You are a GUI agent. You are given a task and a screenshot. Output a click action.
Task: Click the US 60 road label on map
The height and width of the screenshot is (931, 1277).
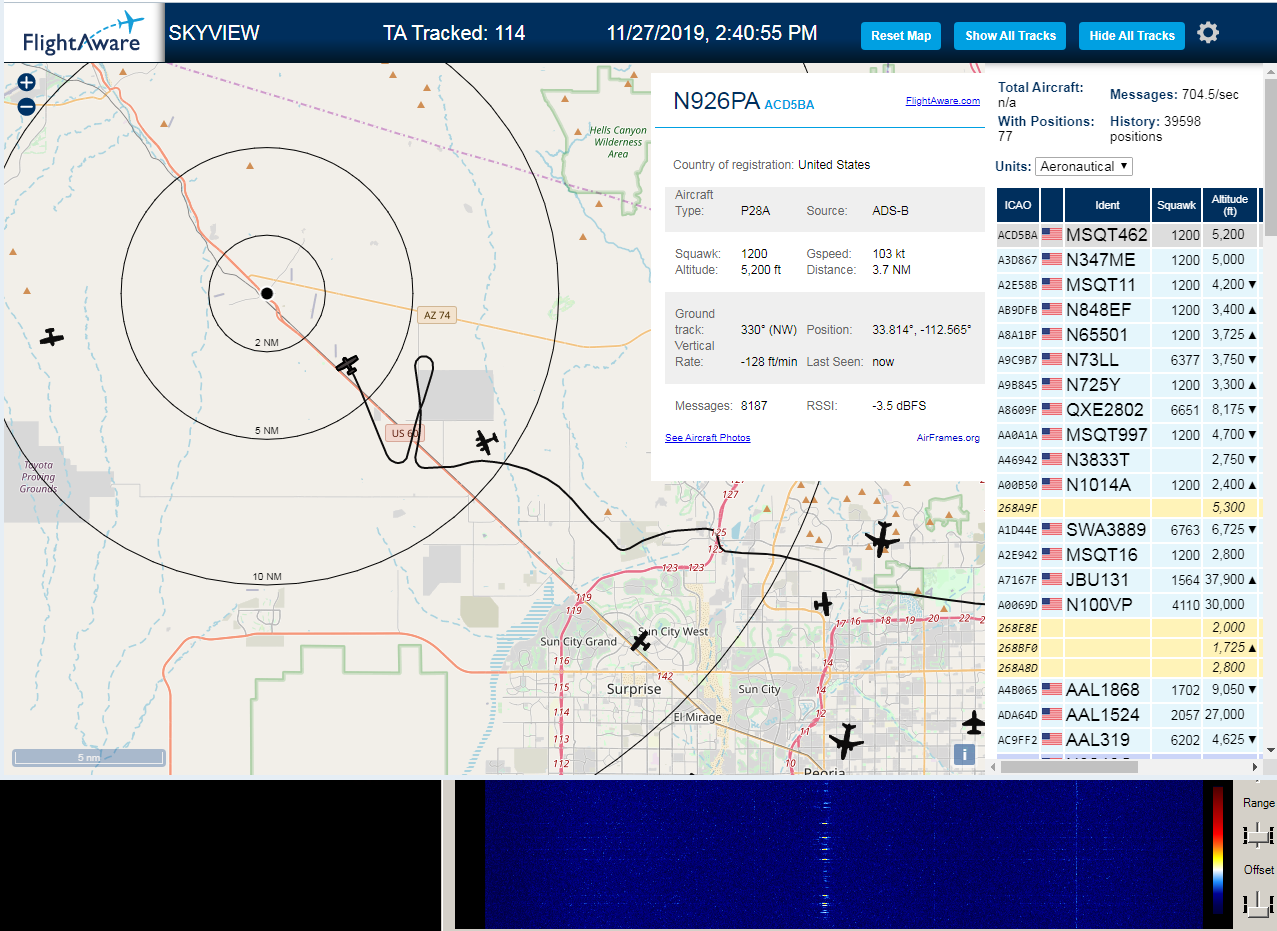tap(404, 433)
